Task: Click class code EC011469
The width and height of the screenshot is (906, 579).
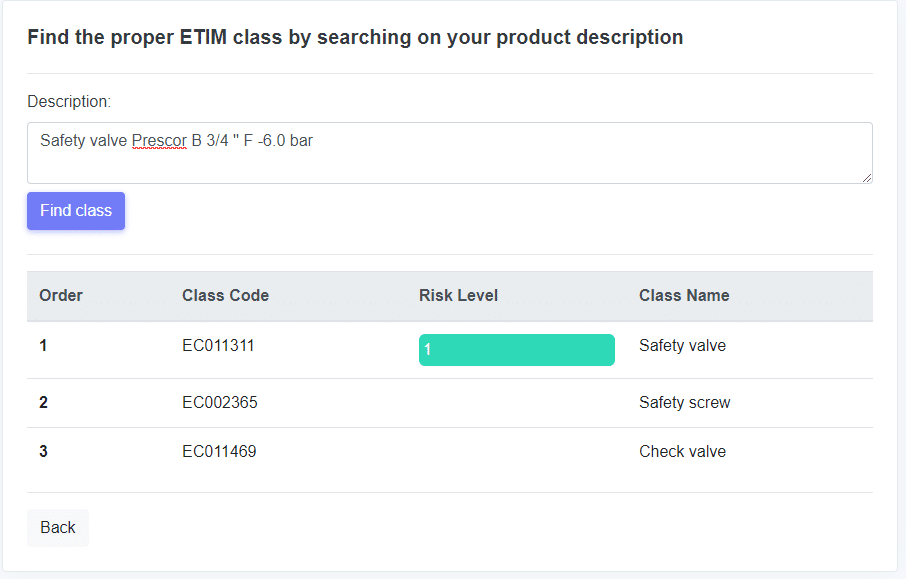Action: click(x=219, y=451)
